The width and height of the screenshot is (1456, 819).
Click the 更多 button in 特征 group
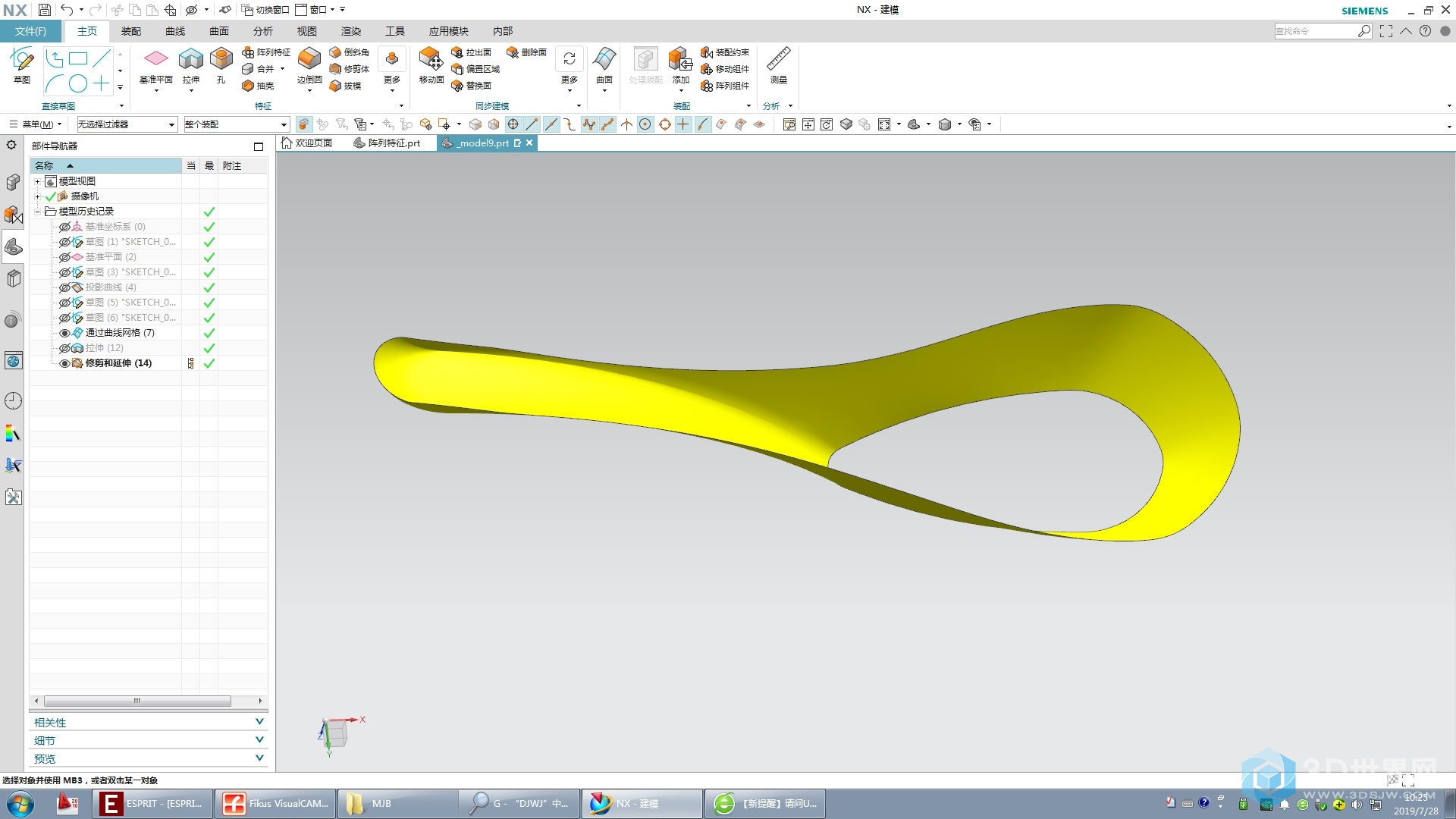click(392, 68)
